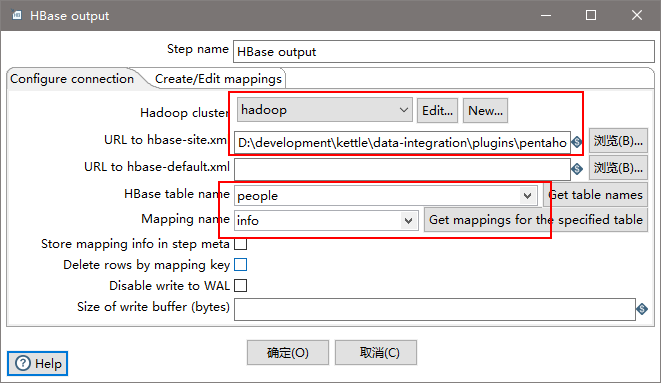Click variable icon beside hbase-default.xml URL field
661x383 pixels.
coord(577,169)
